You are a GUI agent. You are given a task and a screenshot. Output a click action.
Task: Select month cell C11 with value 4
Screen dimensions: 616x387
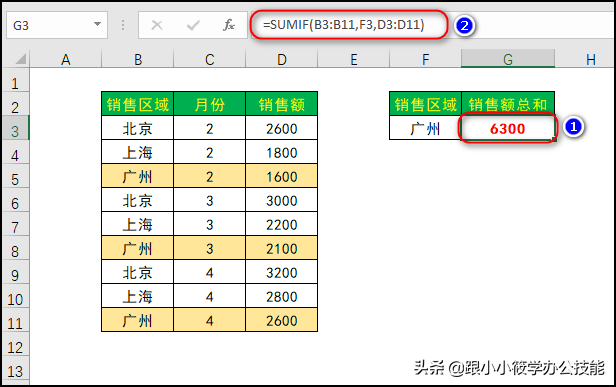point(209,320)
